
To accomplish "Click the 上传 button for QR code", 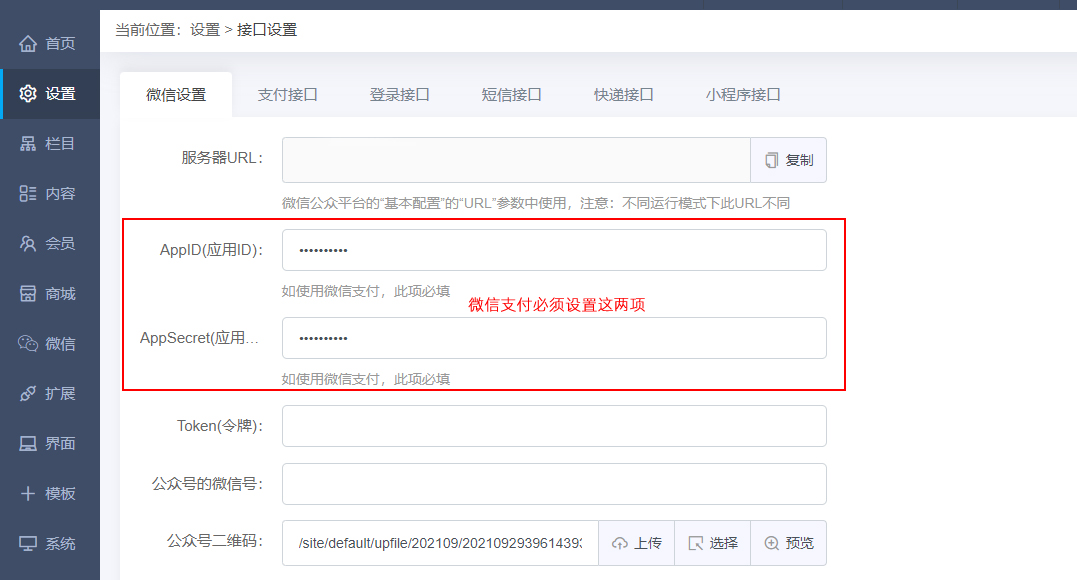I will (636, 543).
